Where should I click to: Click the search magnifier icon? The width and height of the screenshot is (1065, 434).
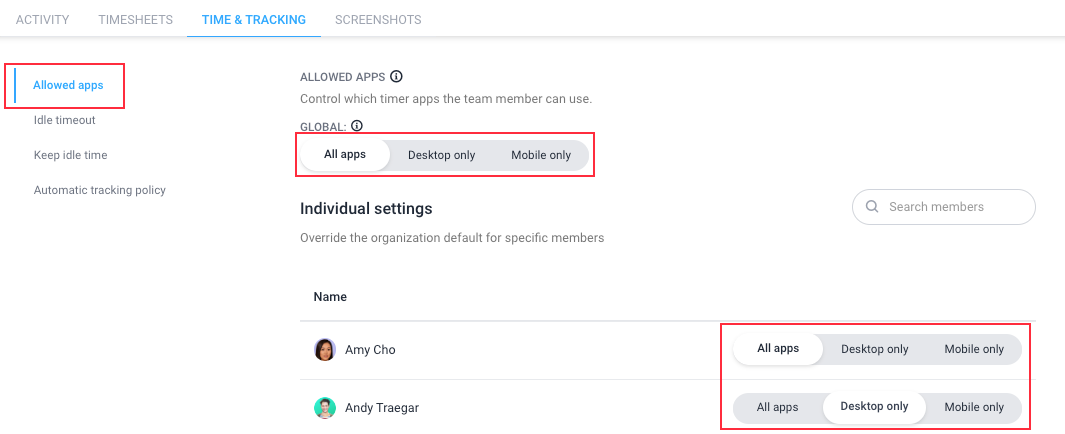point(873,206)
